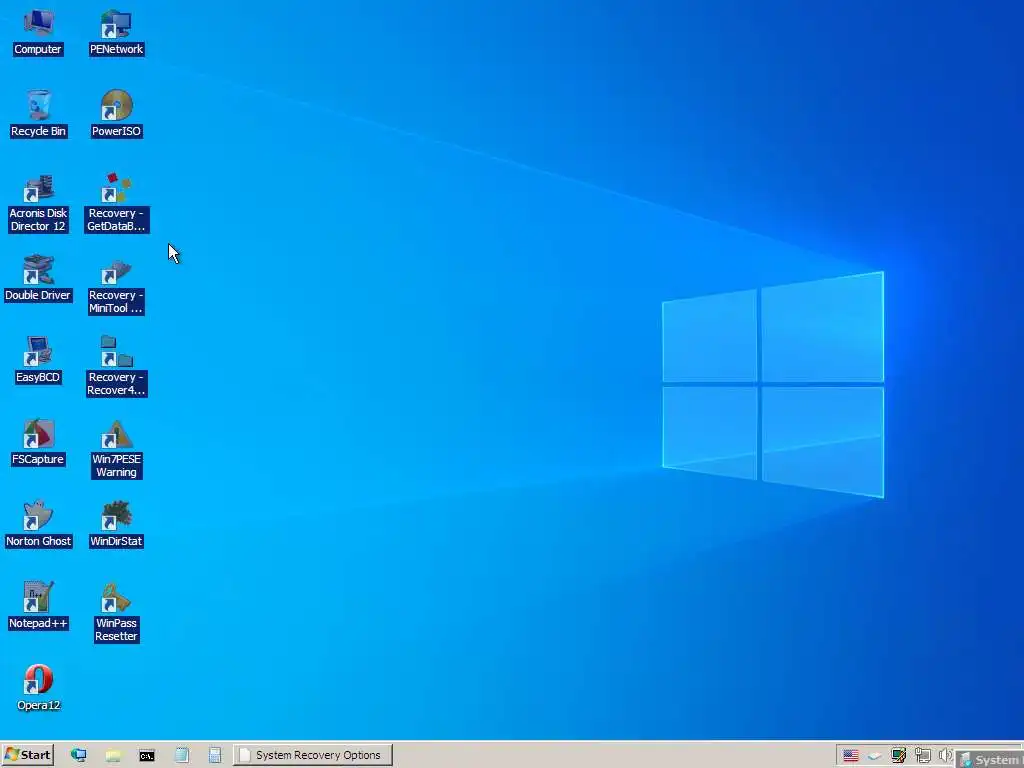Open the Computer desktop icon
This screenshot has width=1024, height=768.
(38, 32)
